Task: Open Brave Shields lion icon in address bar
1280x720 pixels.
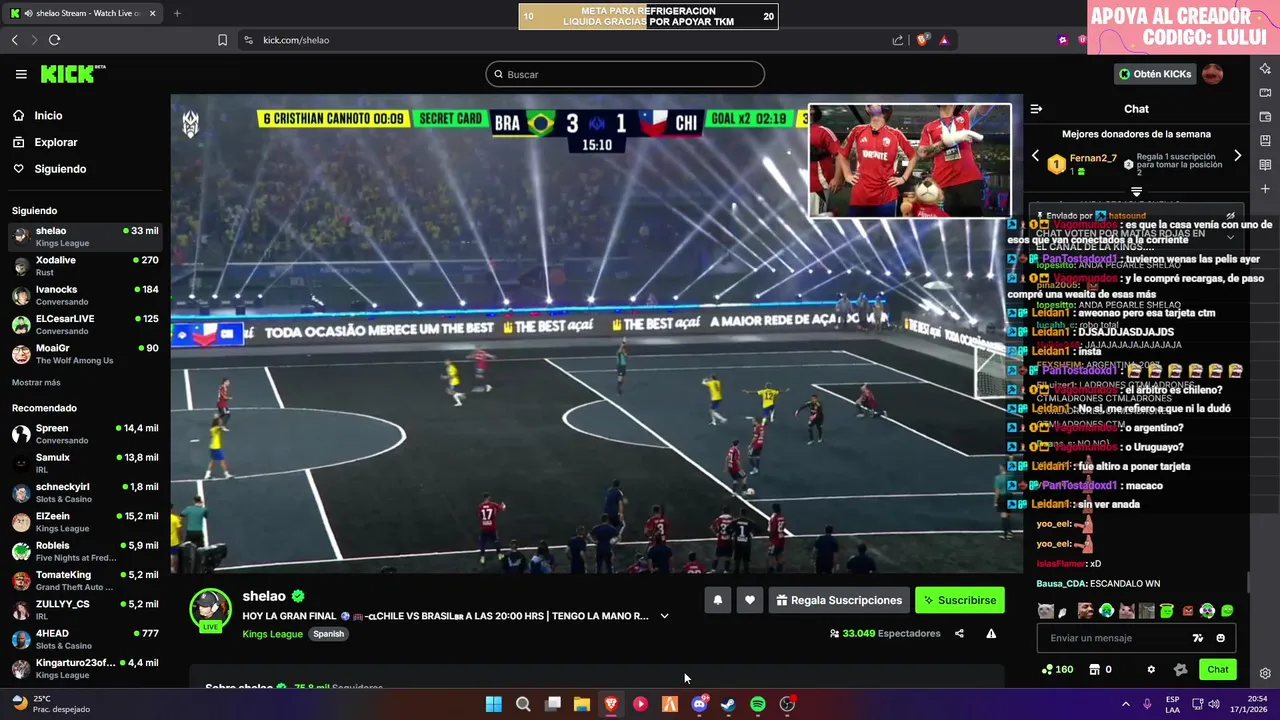Action: (922, 40)
